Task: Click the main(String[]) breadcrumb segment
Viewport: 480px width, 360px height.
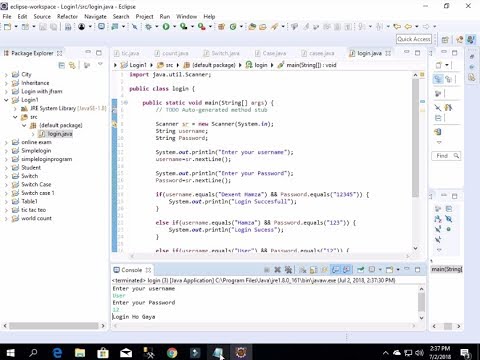Action: (x=311, y=65)
